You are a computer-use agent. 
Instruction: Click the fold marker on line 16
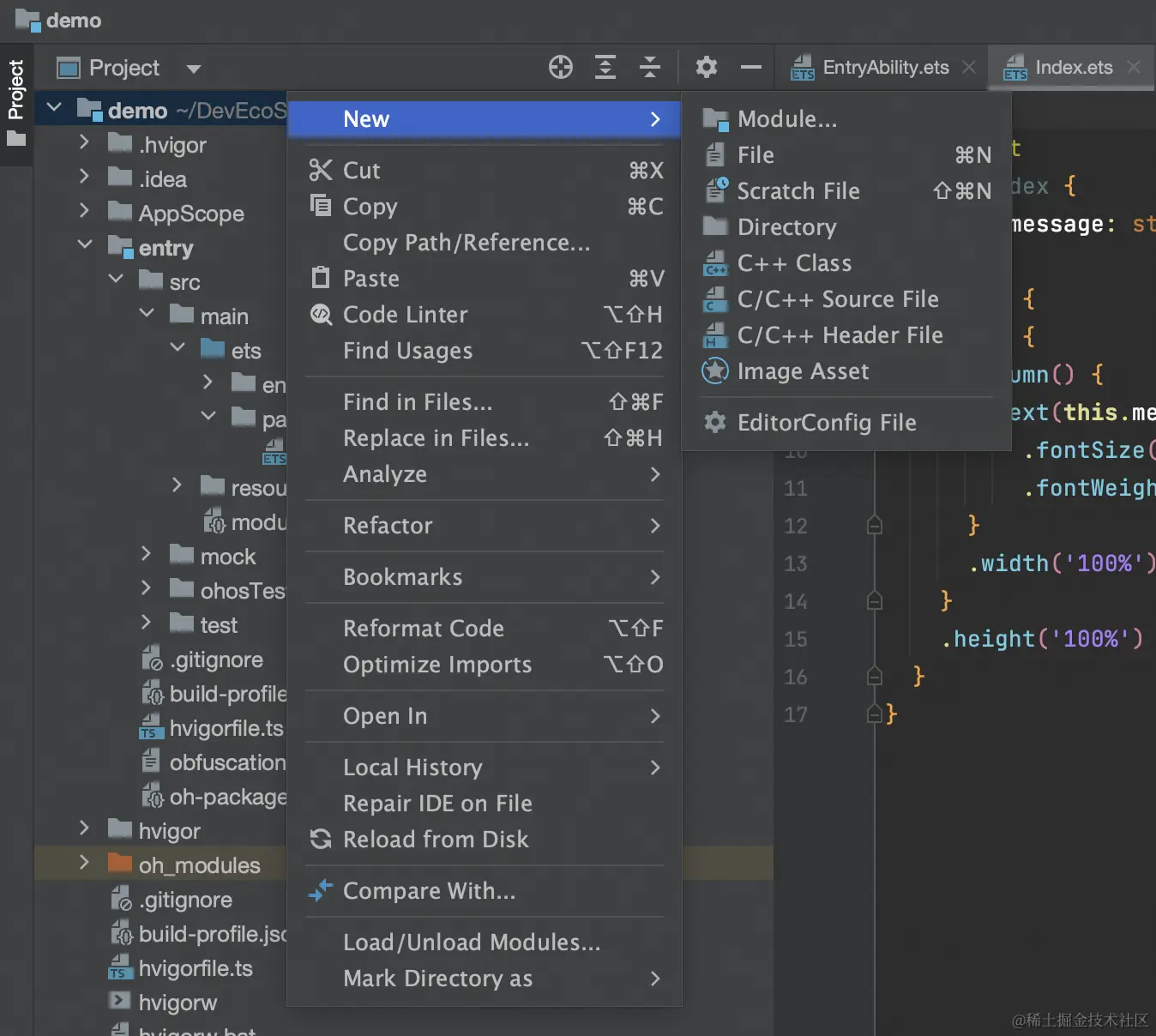pyautogui.click(x=875, y=676)
